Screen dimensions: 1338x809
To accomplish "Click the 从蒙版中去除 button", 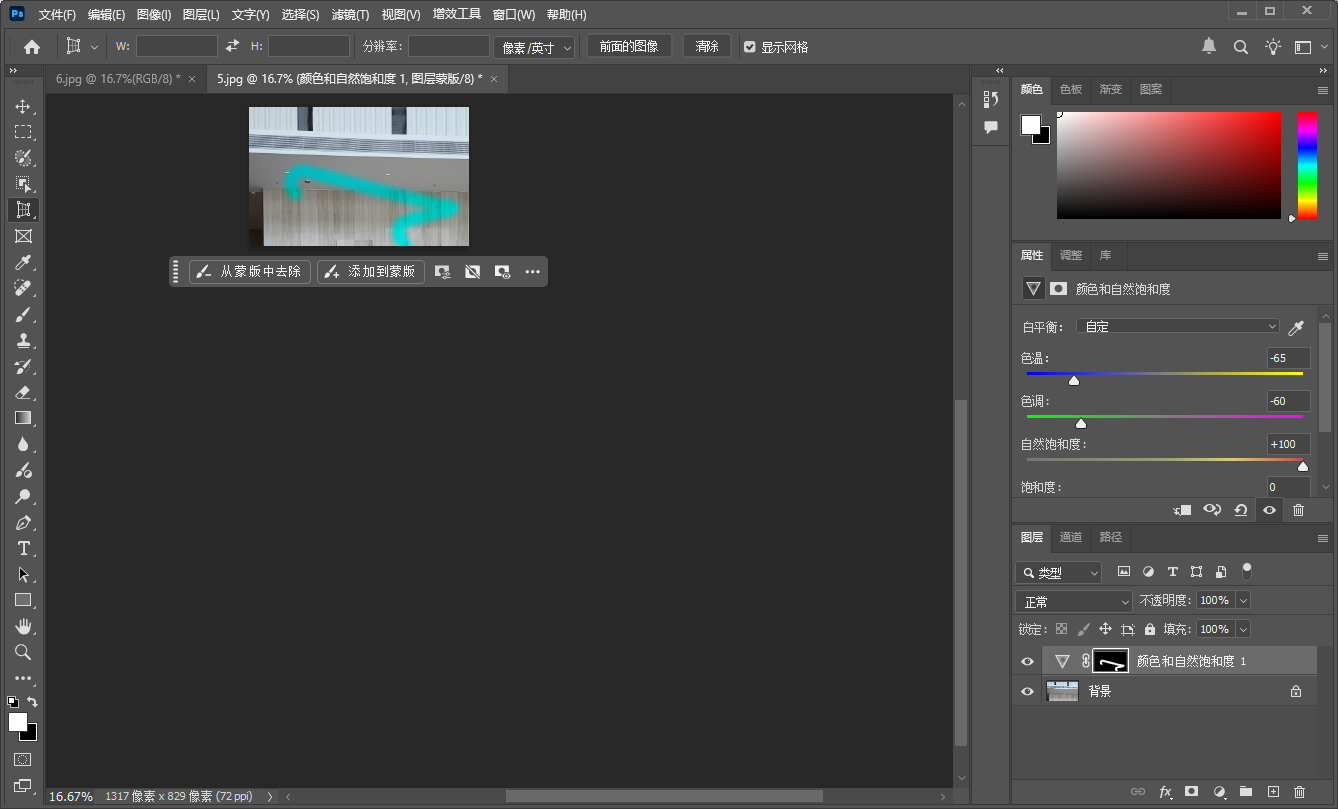I will coord(250,271).
